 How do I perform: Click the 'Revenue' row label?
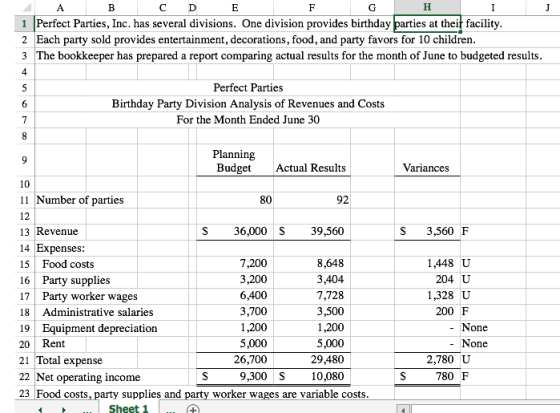tap(57, 232)
